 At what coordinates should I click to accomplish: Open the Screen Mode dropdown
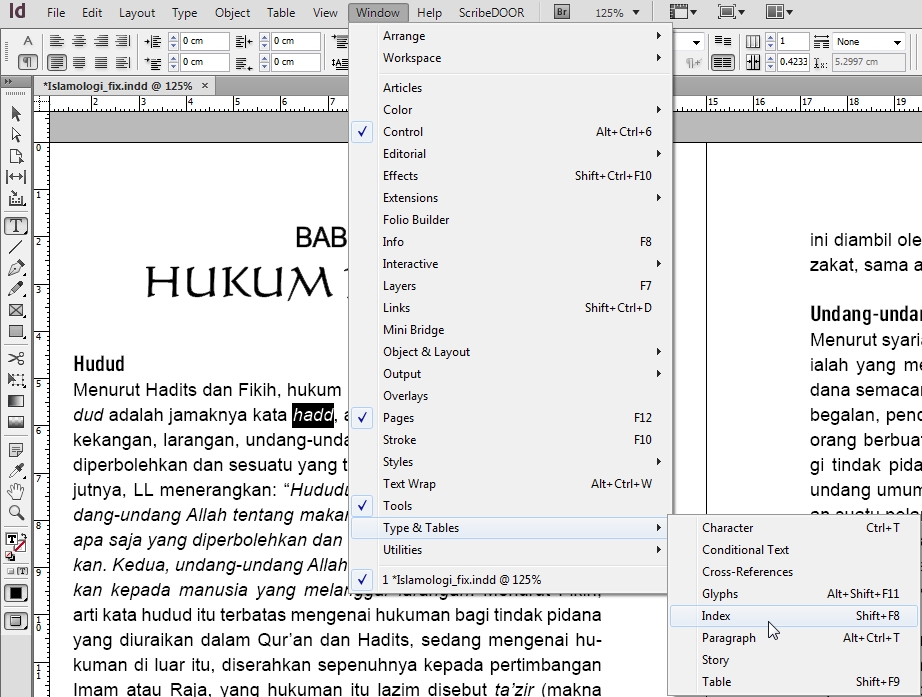pyautogui.click(x=731, y=12)
